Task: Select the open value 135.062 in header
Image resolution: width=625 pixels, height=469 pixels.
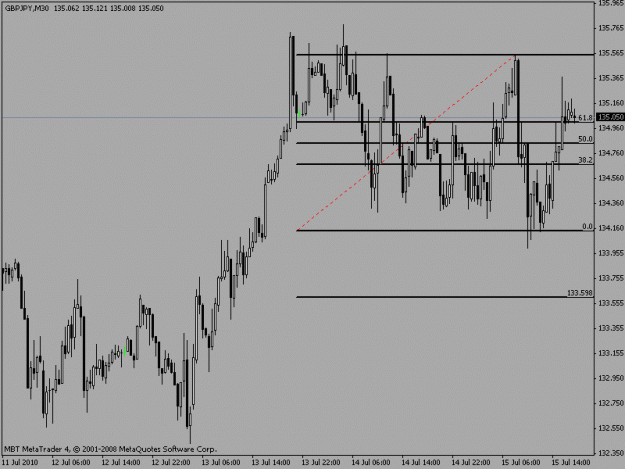Action: (67, 8)
